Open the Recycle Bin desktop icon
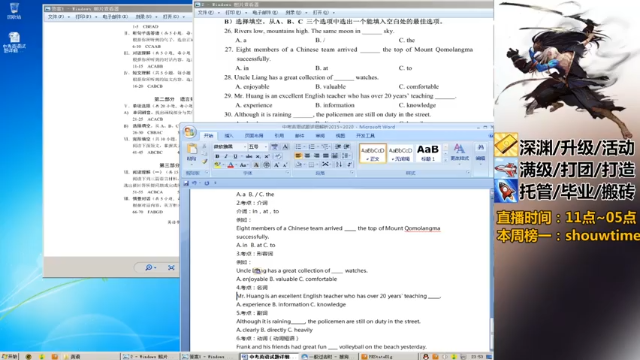Screen dimensions: 640x360 click(14, 11)
